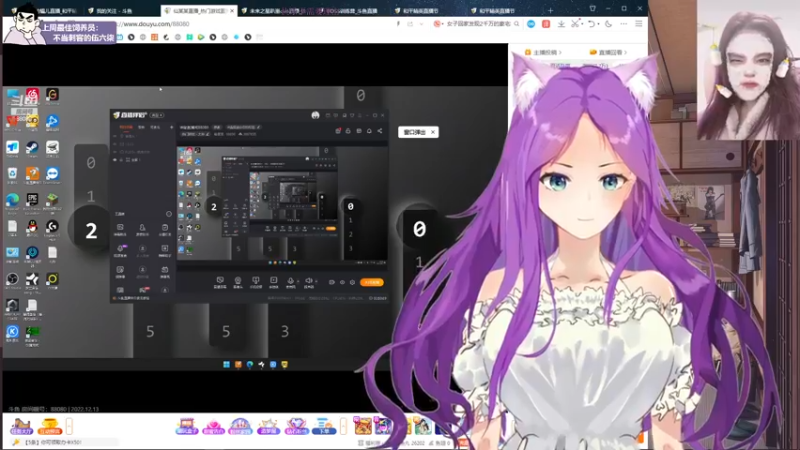Viewport: 800px width, 450px height.
Task: Click the webcam face thumbnail
Action: (748, 70)
